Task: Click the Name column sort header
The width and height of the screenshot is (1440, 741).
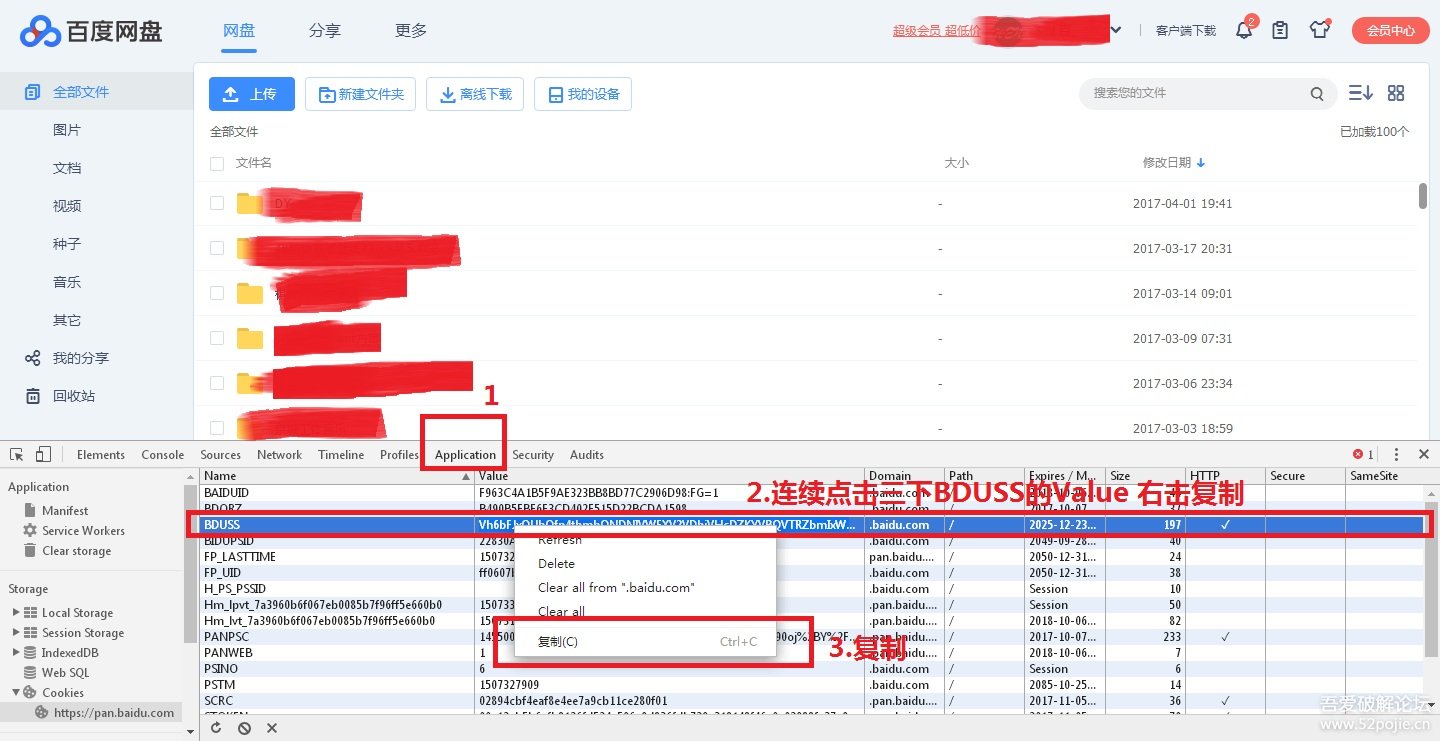Action: pos(337,476)
